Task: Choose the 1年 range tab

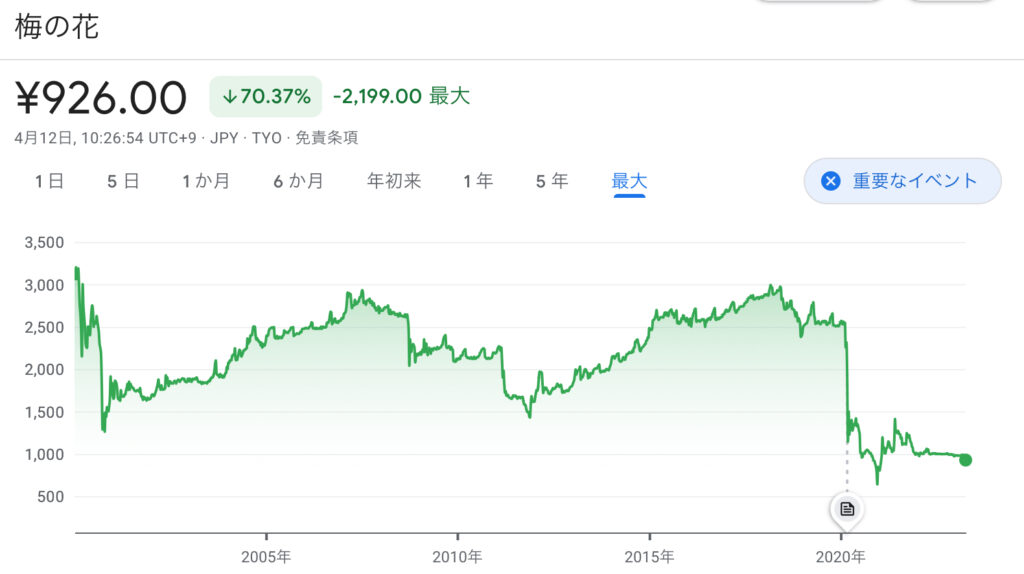Action: (x=478, y=181)
